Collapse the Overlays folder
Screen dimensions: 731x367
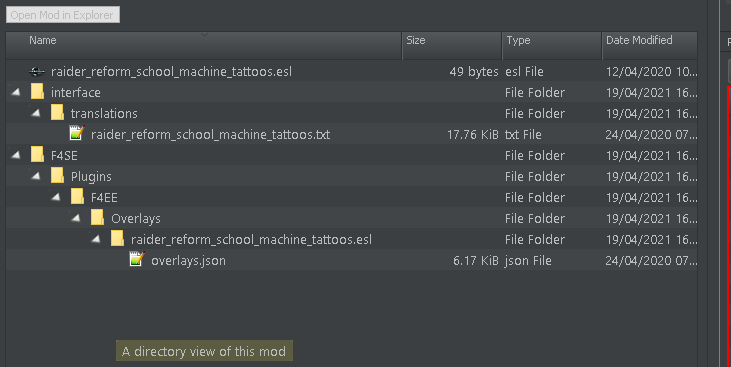click(76, 218)
